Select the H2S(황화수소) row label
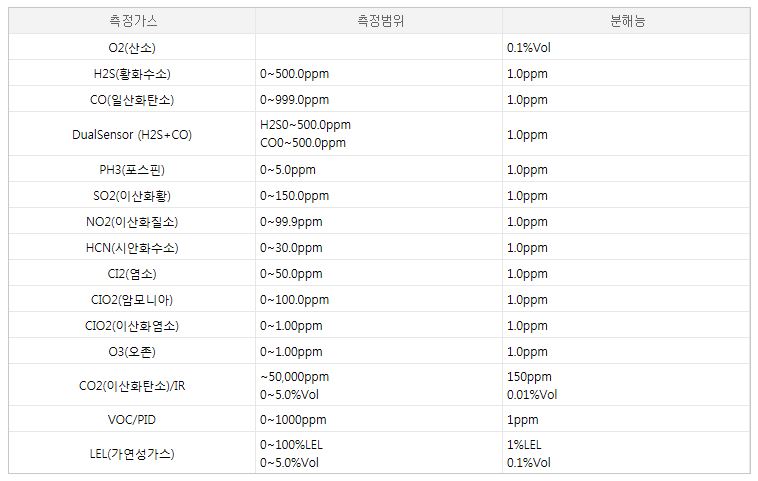 132,73
